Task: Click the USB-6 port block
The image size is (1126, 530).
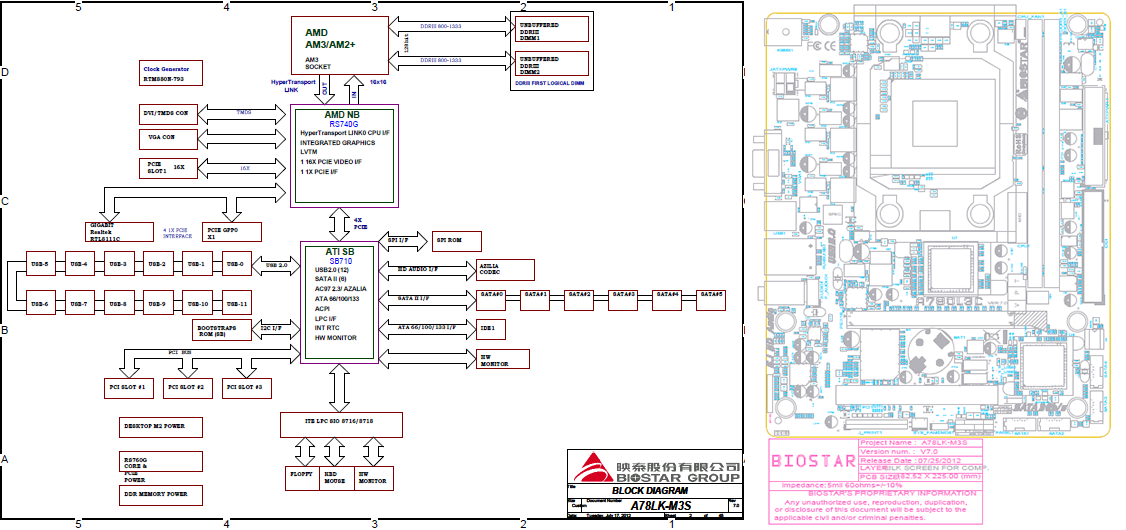Action: [40, 302]
